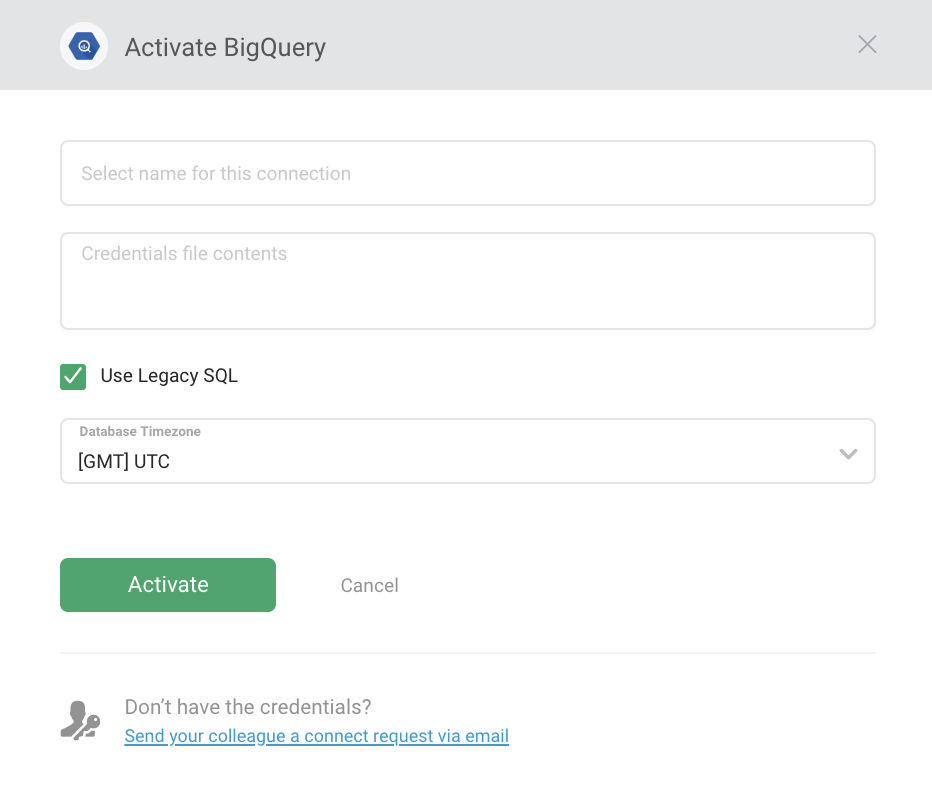The width and height of the screenshot is (932, 794).
Task: Click the person-with-badge icon by the credentials note
Action: pos(80,718)
